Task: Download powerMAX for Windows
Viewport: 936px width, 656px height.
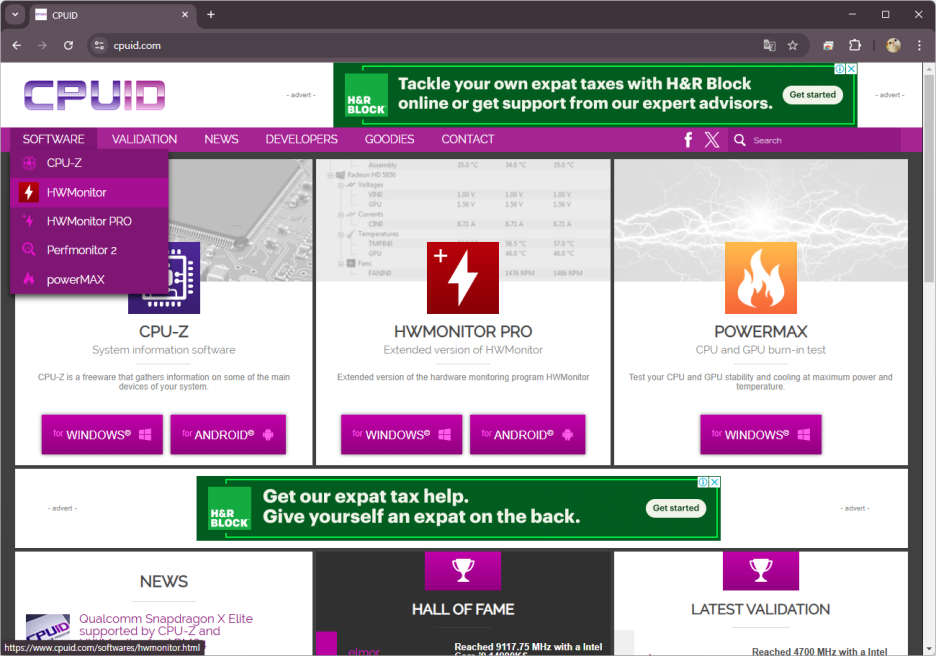Action: 760,435
